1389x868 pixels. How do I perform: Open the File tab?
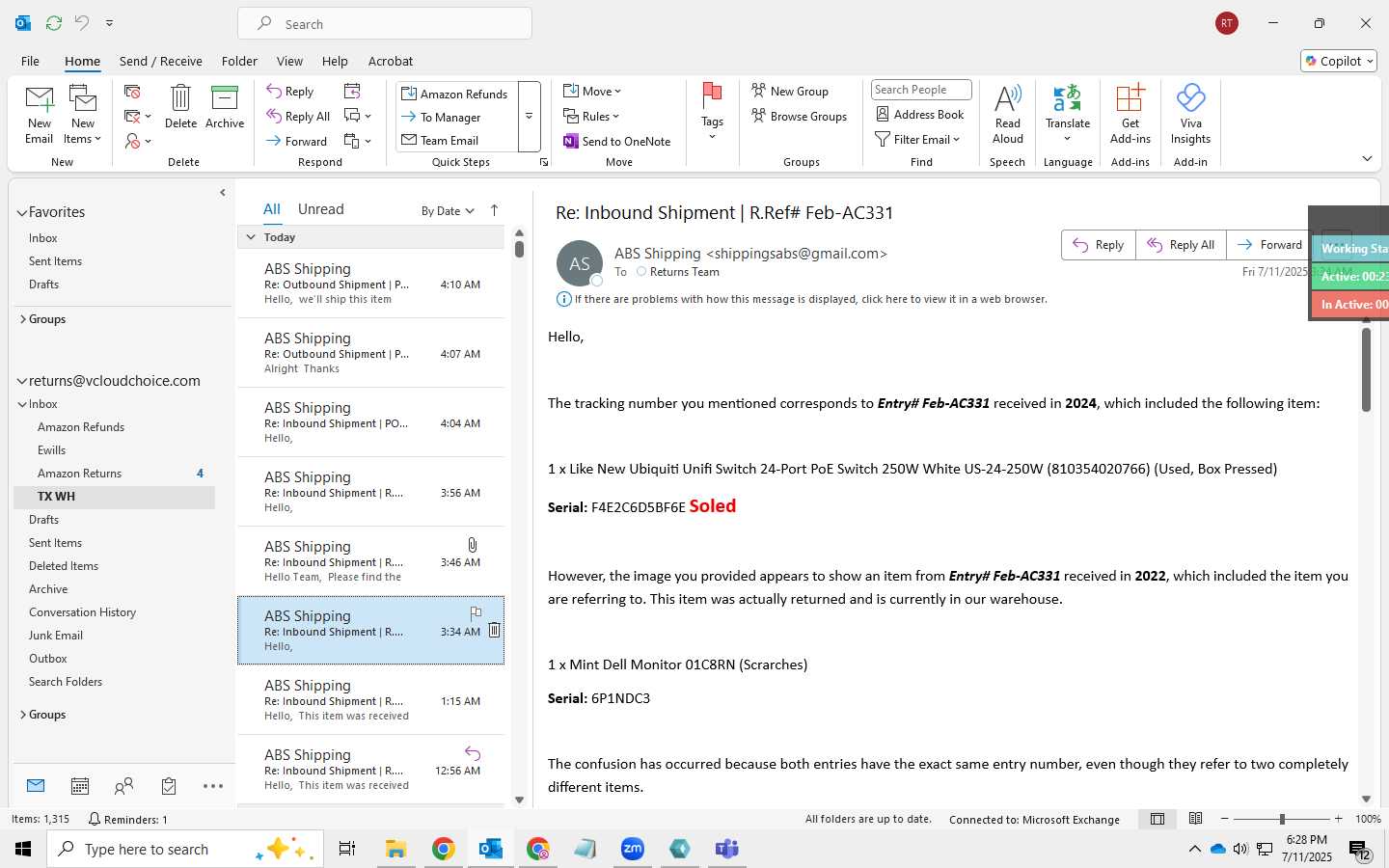pos(30,61)
